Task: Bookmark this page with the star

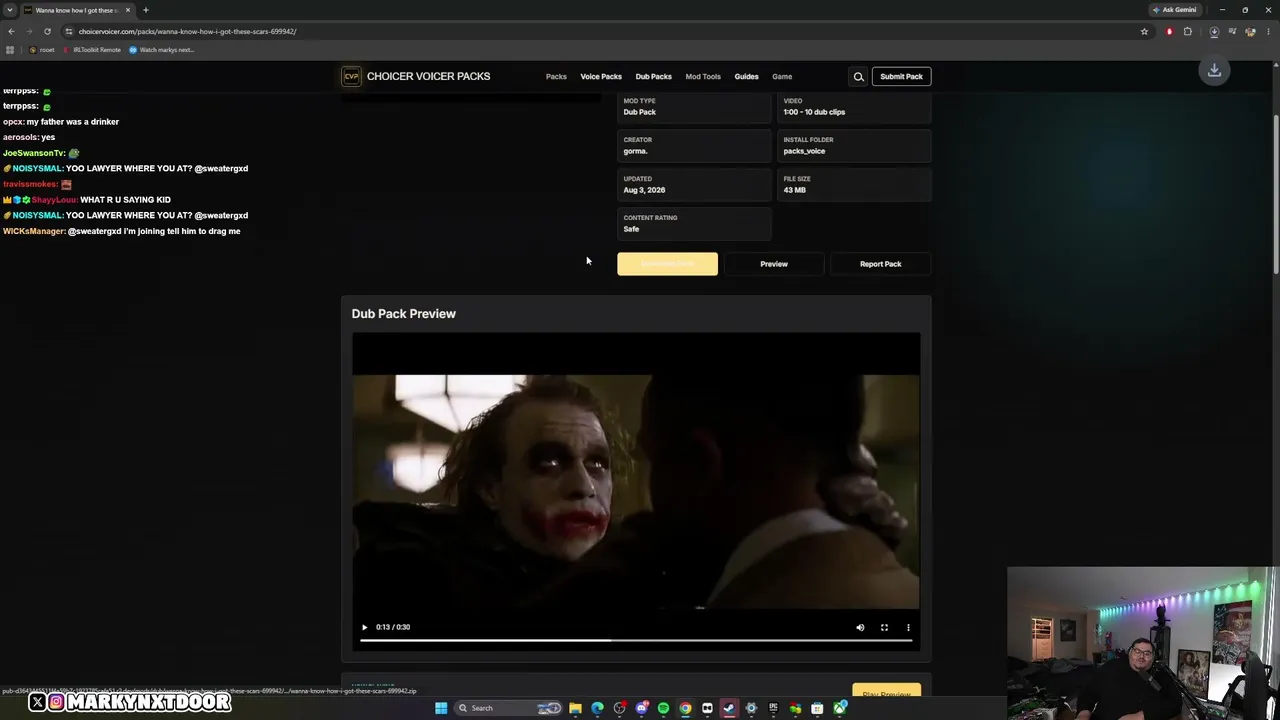Action: (1144, 31)
